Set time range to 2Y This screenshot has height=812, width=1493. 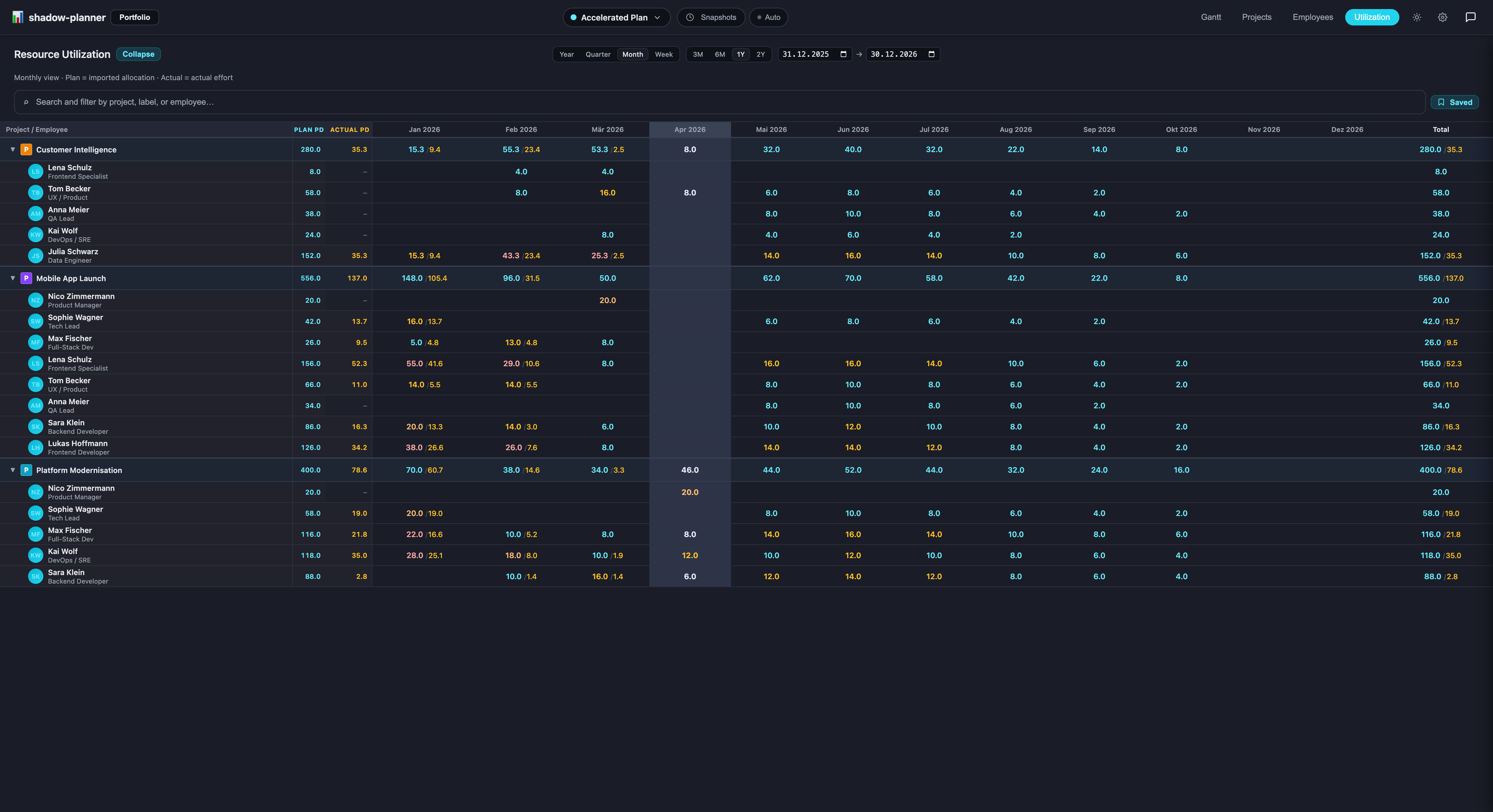(761, 54)
